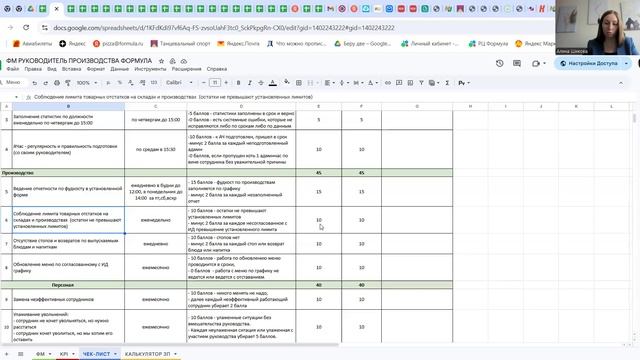Redo the last action in toolbar

[x=45, y=83]
